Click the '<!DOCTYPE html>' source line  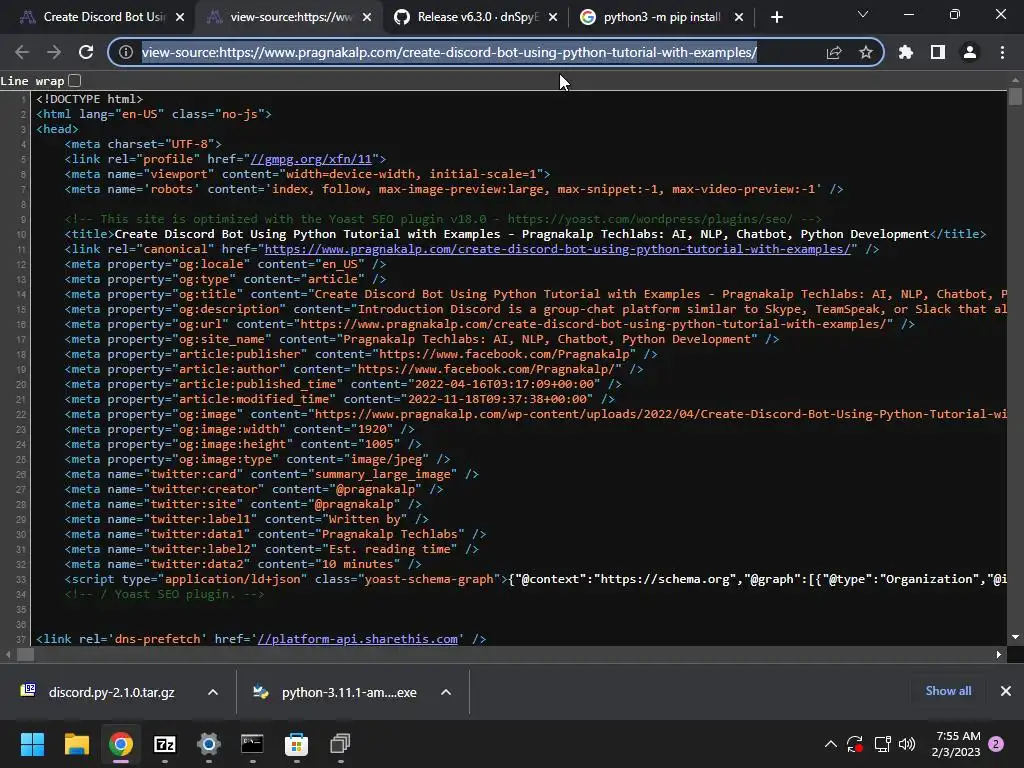coord(89,99)
